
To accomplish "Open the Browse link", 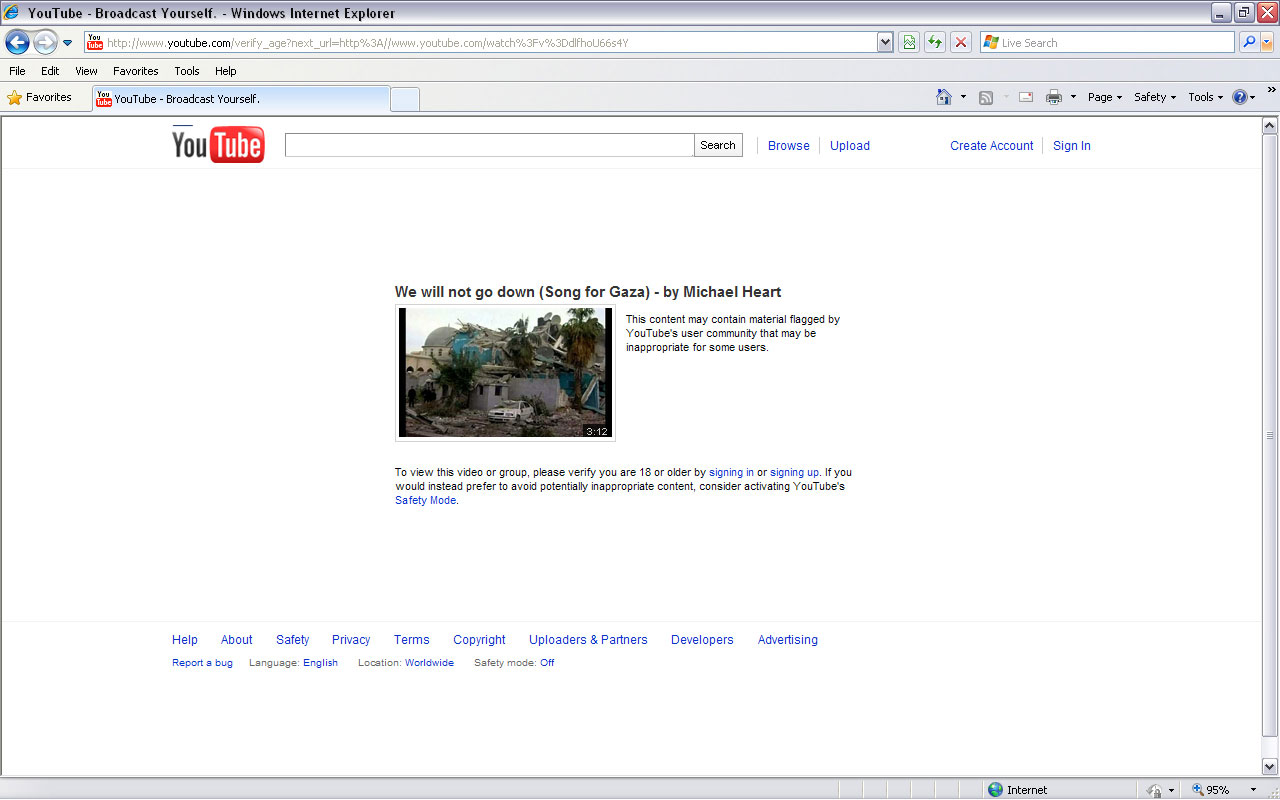I will pos(789,146).
